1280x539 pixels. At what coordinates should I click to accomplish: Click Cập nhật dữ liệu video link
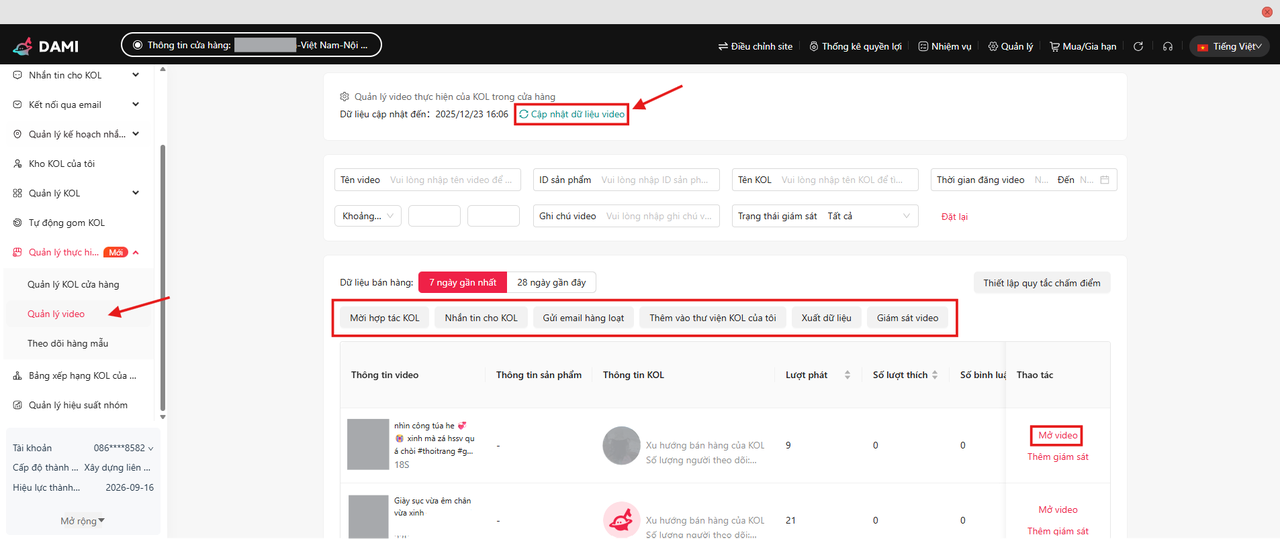[572, 115]
